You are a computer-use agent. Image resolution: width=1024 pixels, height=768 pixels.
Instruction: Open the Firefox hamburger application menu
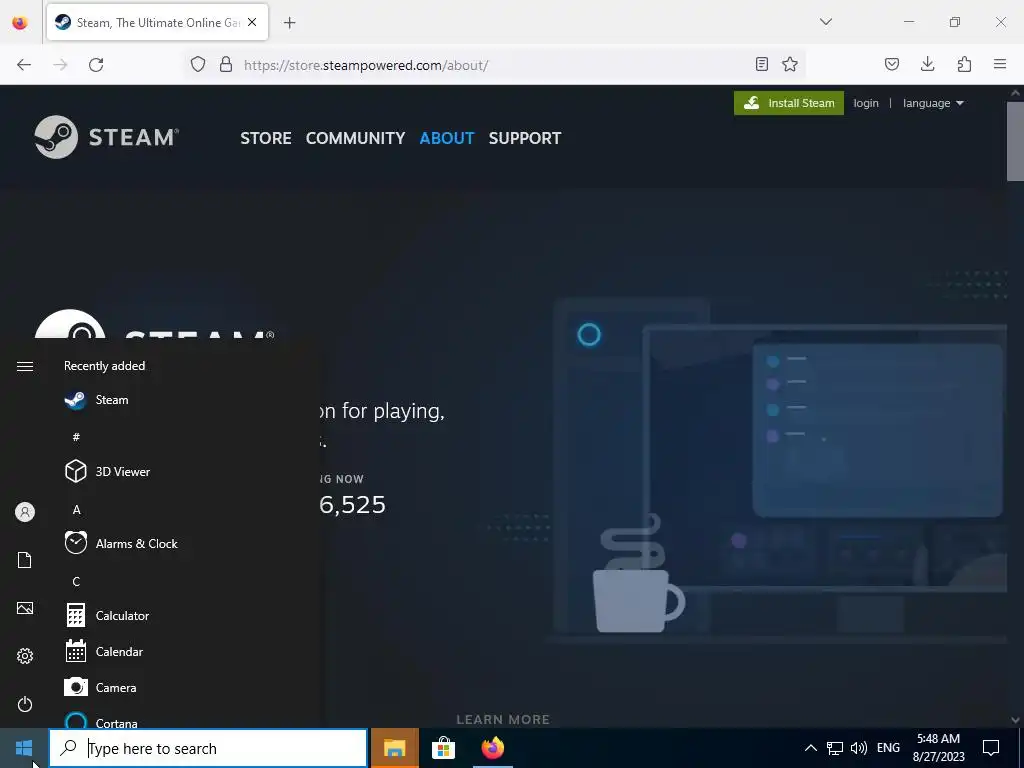tap(1000, 64)
